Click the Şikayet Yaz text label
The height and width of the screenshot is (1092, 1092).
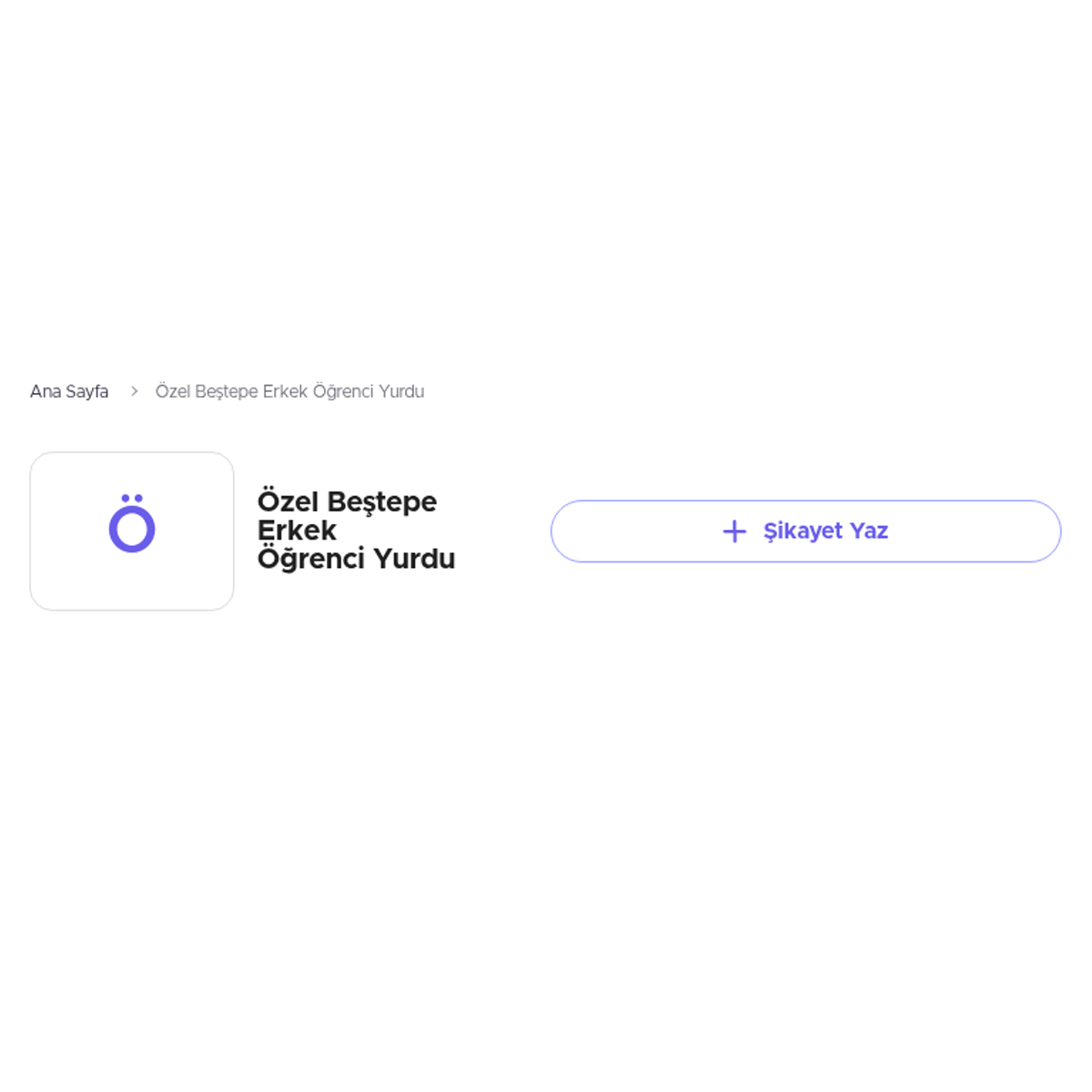click(825, 531)
